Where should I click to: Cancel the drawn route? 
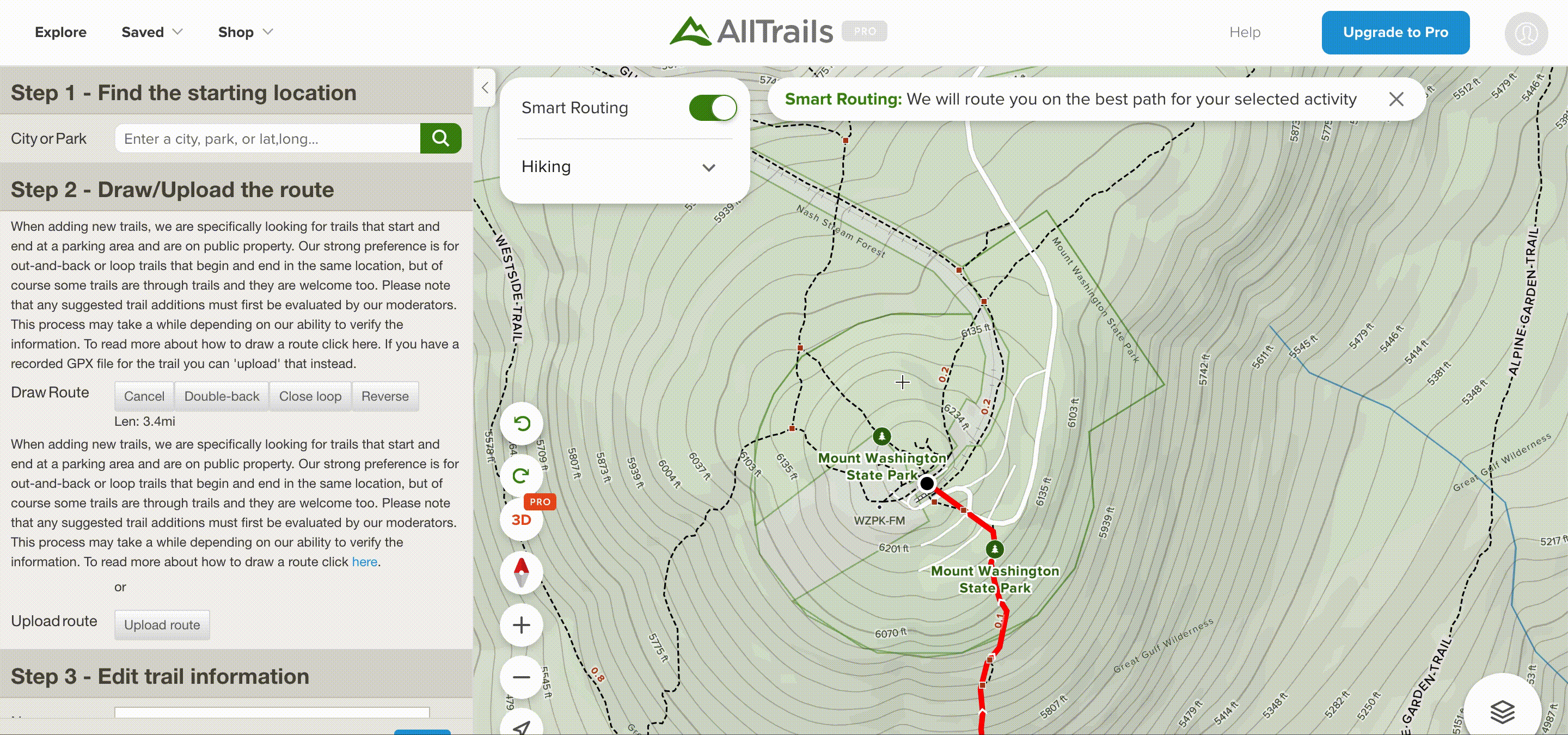pos(144,396)
